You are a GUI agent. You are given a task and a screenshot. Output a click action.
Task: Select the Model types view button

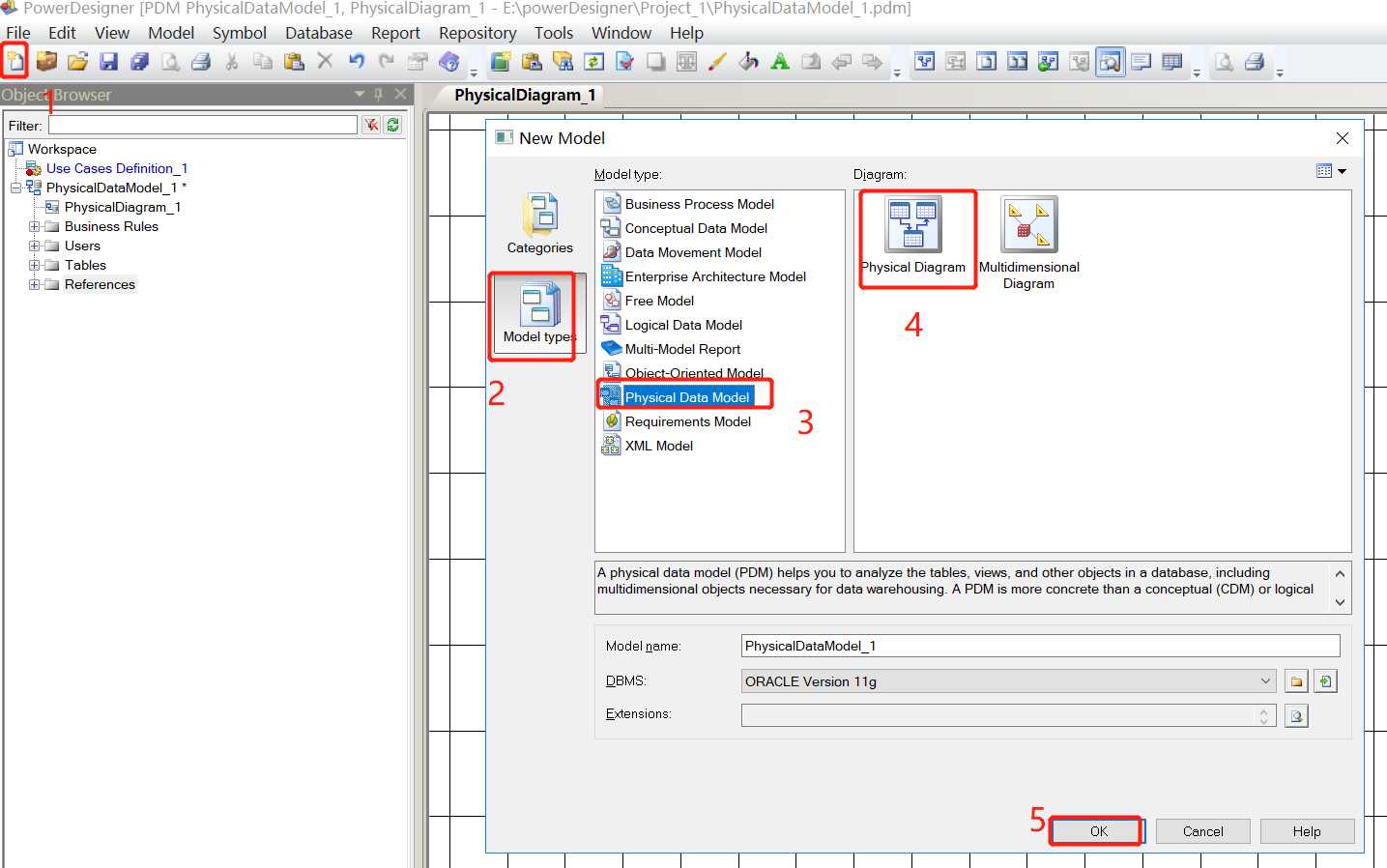point(539,314)
